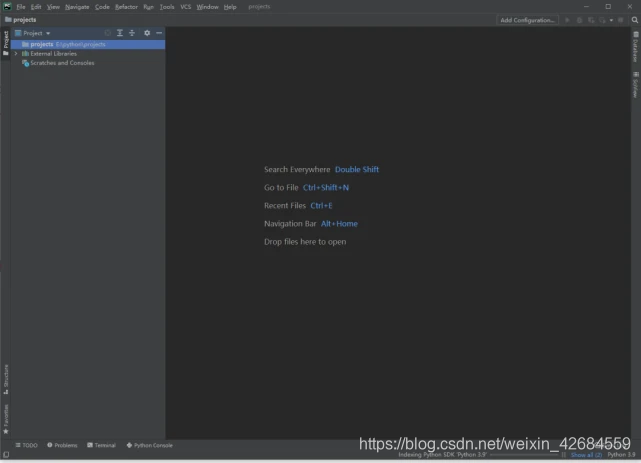Viewport: 641px width, 463px height.
Task: Open the Code menu
Action: coord(102,7)
